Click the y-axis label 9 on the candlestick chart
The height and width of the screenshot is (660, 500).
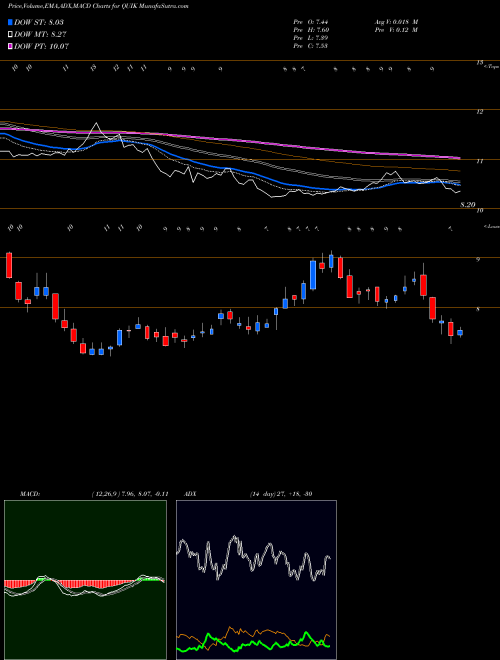tap(478, 260)
